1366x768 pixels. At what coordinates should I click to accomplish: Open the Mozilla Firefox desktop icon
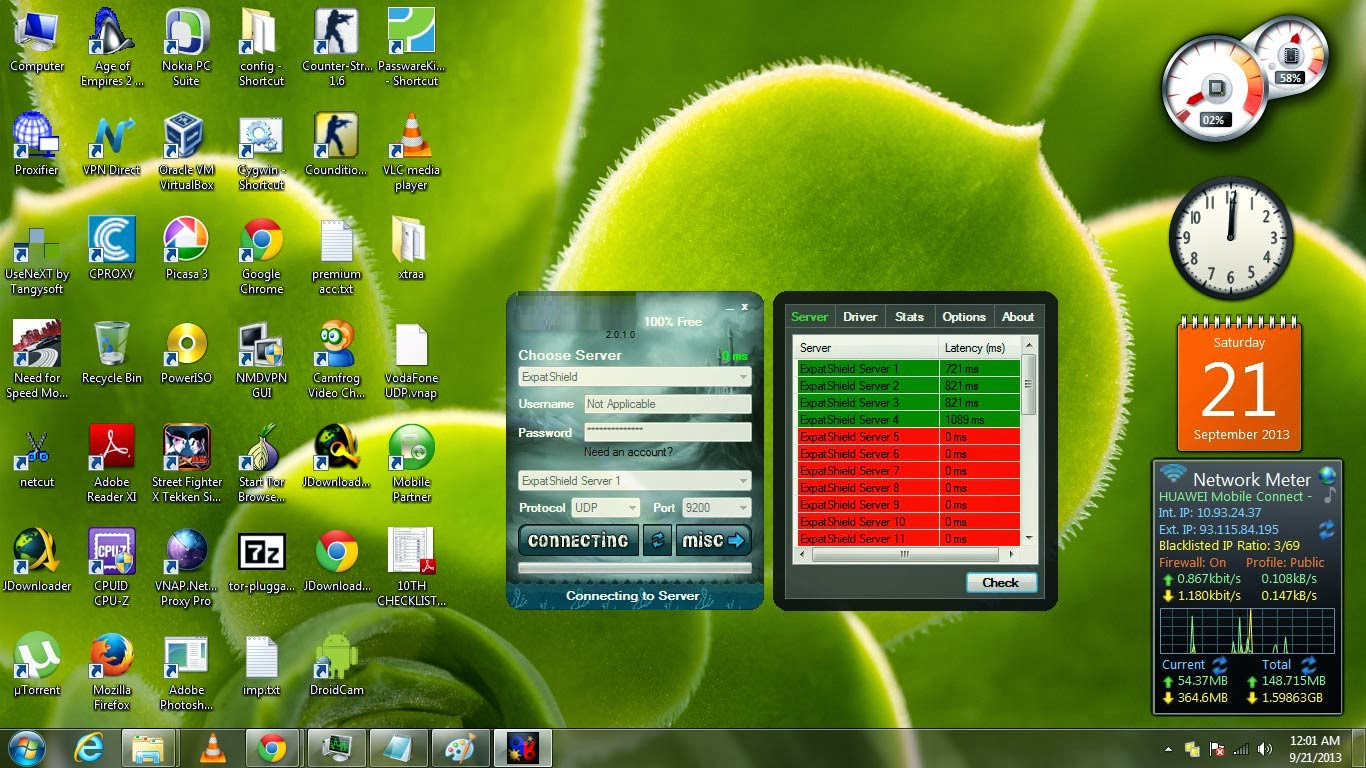[112, 671]
